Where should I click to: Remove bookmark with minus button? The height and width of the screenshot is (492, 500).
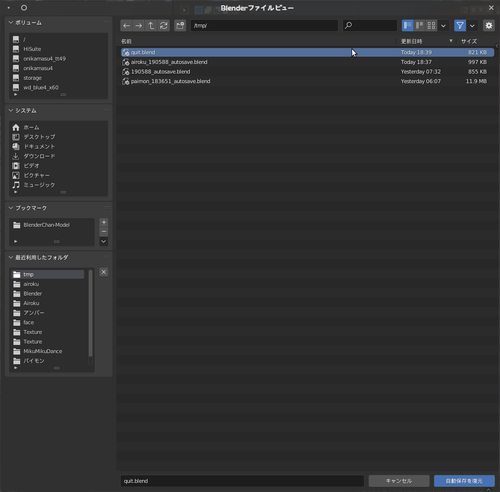(x=104, y=232)
